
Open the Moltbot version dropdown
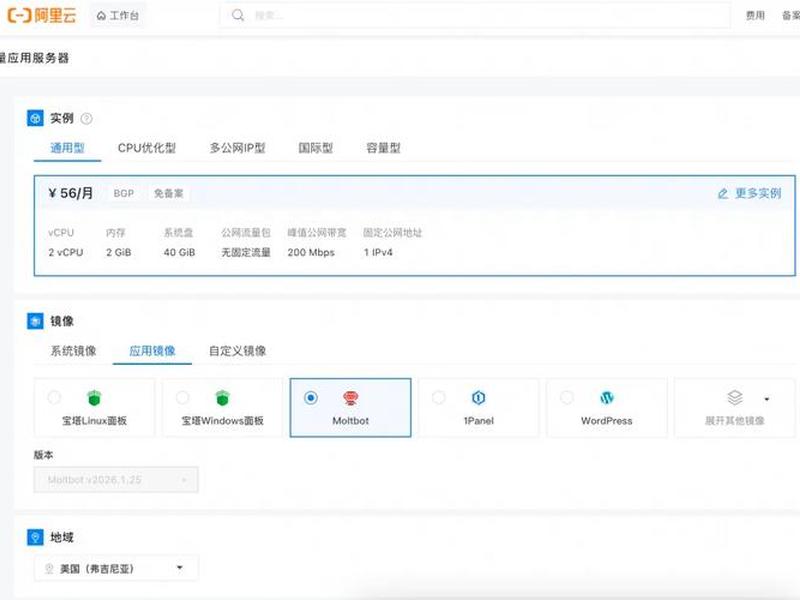click(116, 480)
